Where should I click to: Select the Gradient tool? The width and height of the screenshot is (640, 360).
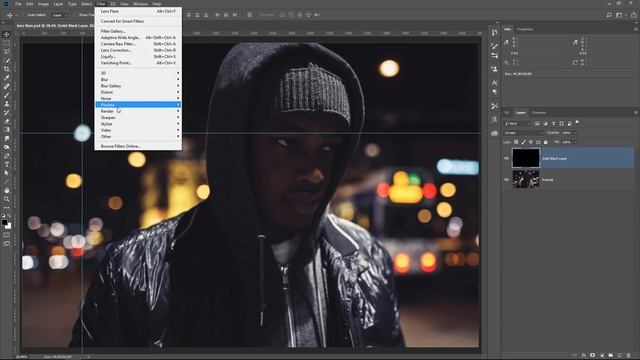coord(7,130)
